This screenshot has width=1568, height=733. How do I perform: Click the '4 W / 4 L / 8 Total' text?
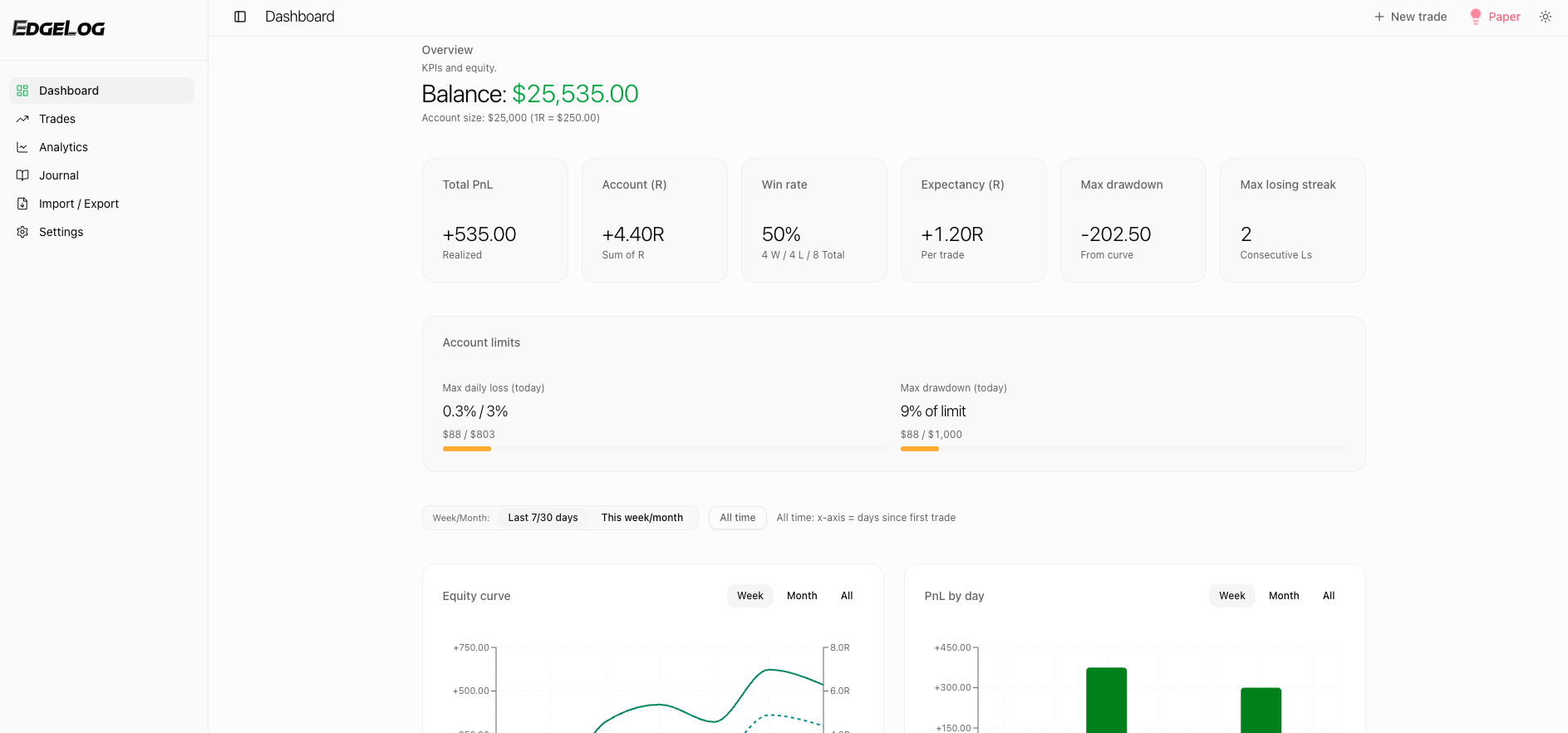tap(803, 255)
